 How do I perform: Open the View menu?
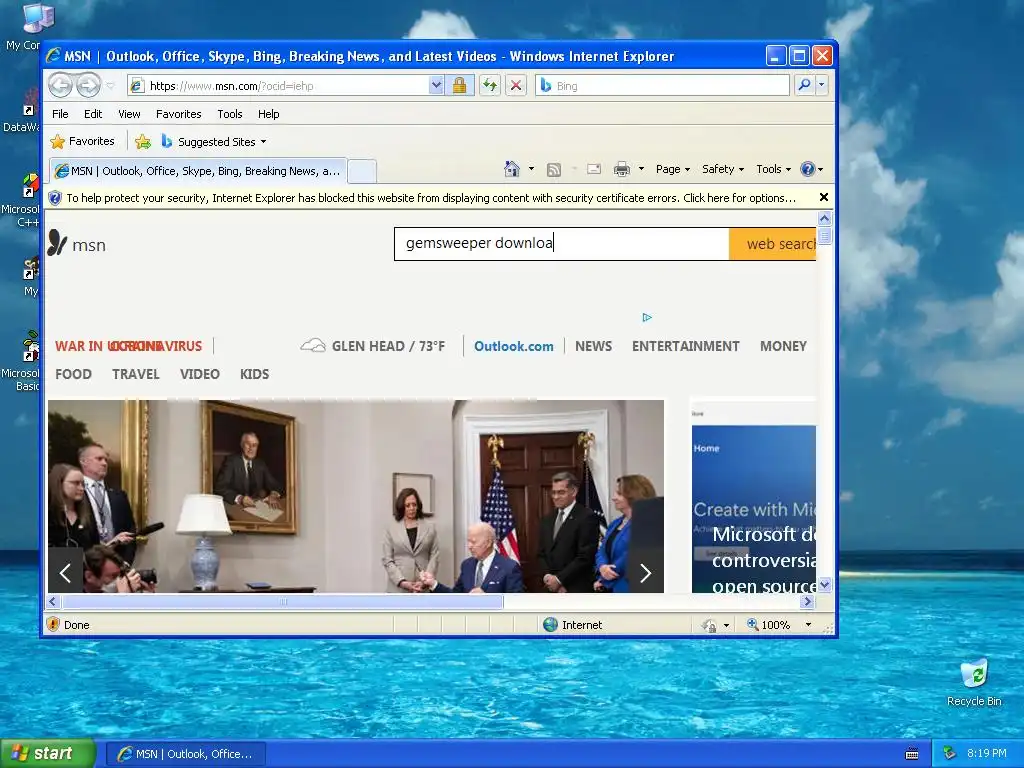(129, 114)
